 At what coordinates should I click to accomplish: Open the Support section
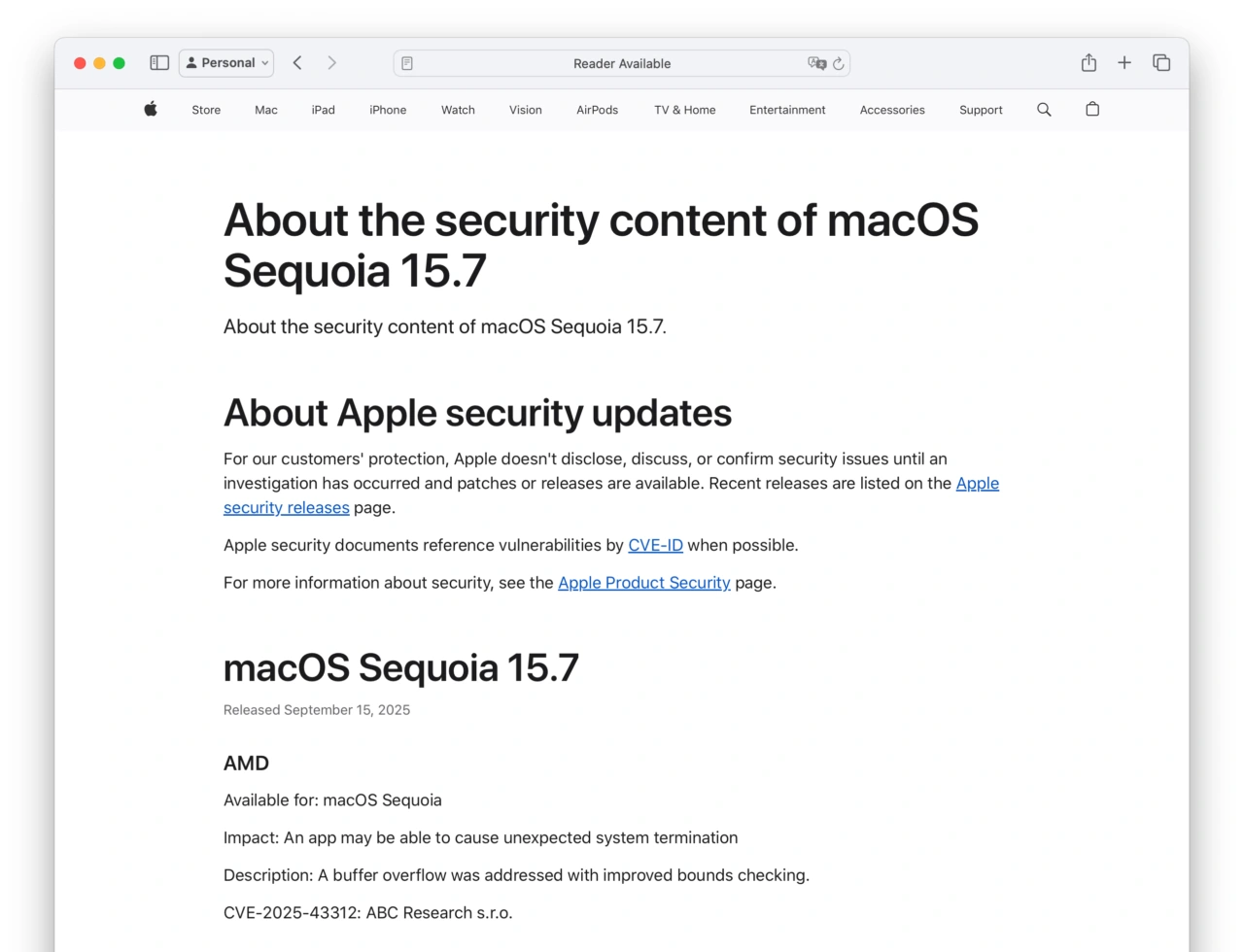click(x=980, y=110)
